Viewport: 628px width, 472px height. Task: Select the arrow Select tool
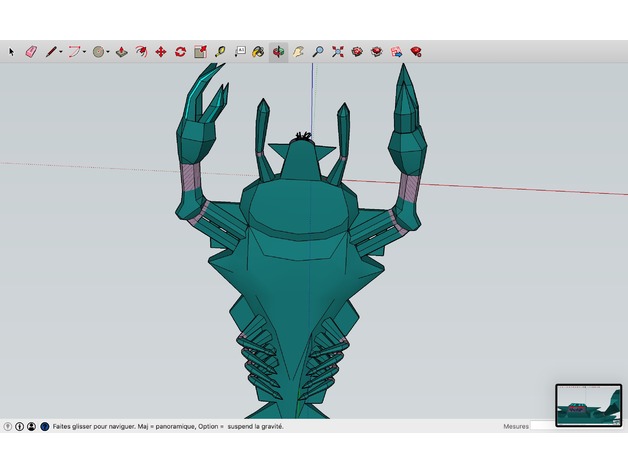tap(12, 51)
